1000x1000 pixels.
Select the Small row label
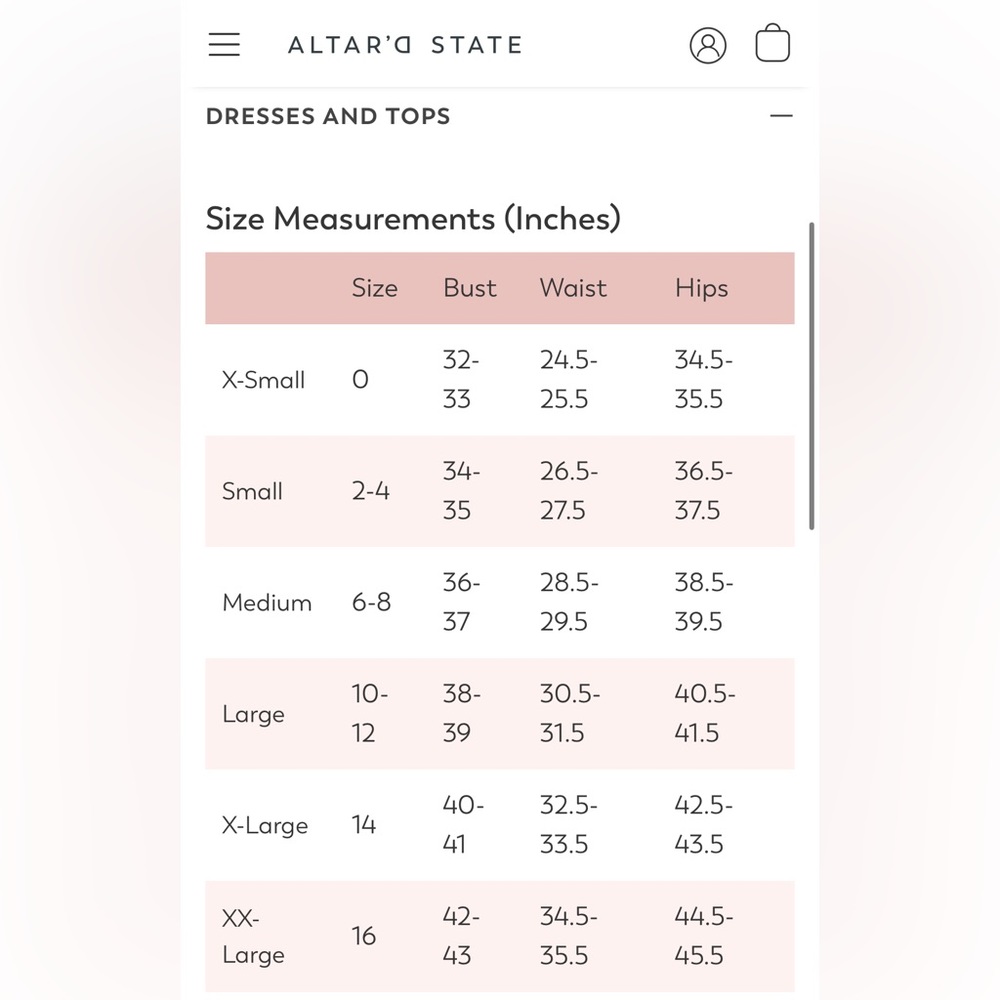(x=252, y=492)
